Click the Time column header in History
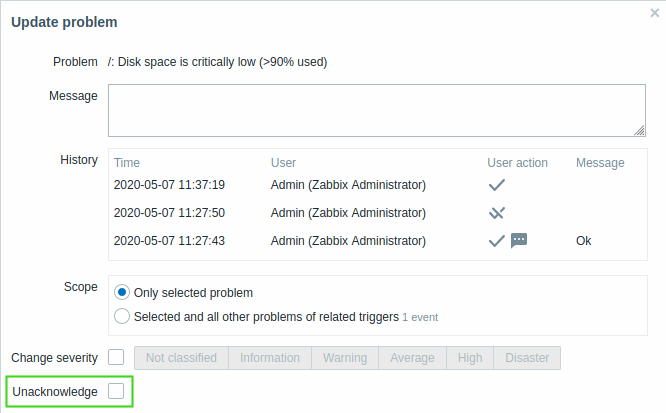The height and width of the screenshot is (413, 666). point(127,163)
